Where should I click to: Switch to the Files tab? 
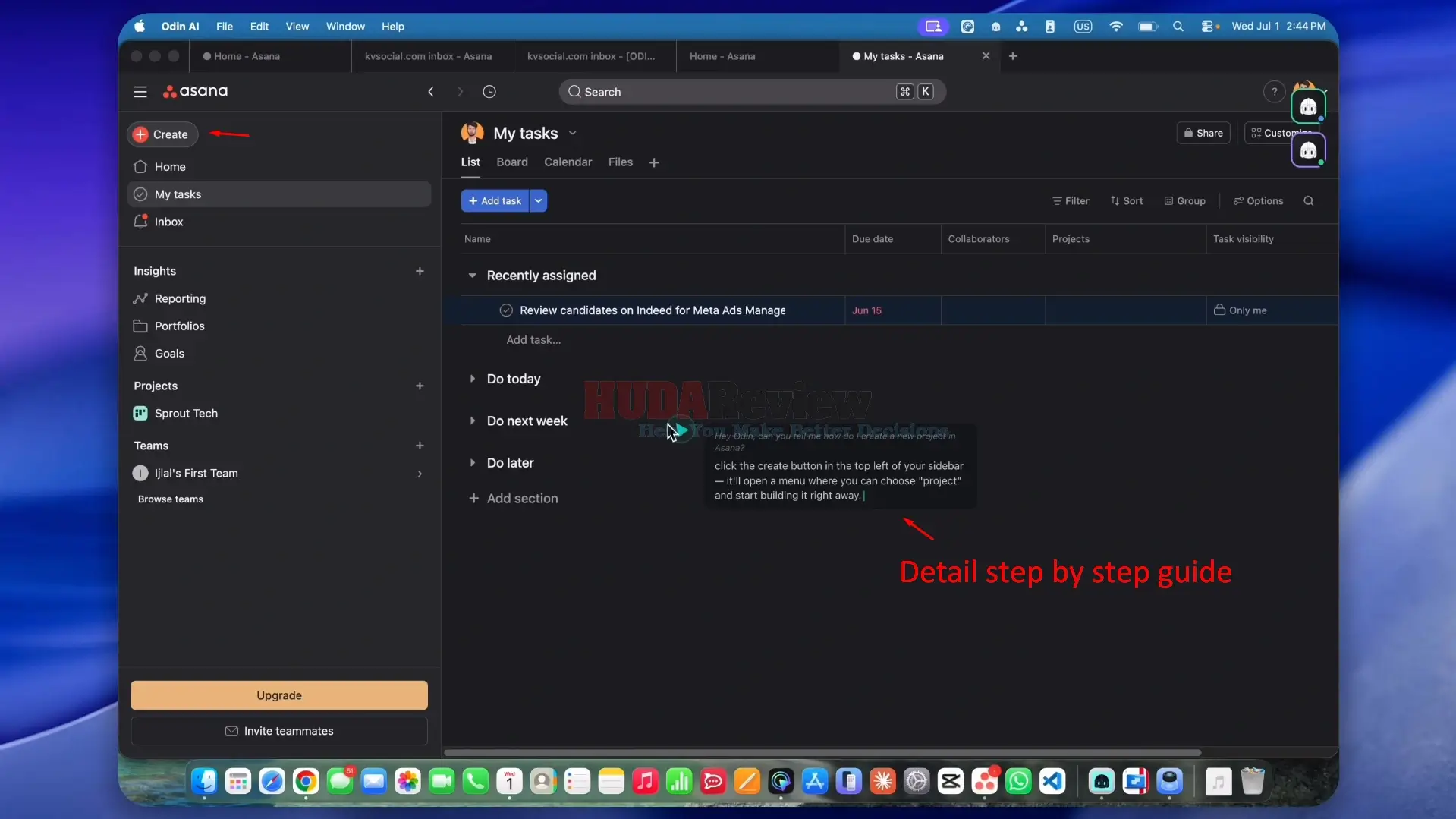click(x=620, y=162)
